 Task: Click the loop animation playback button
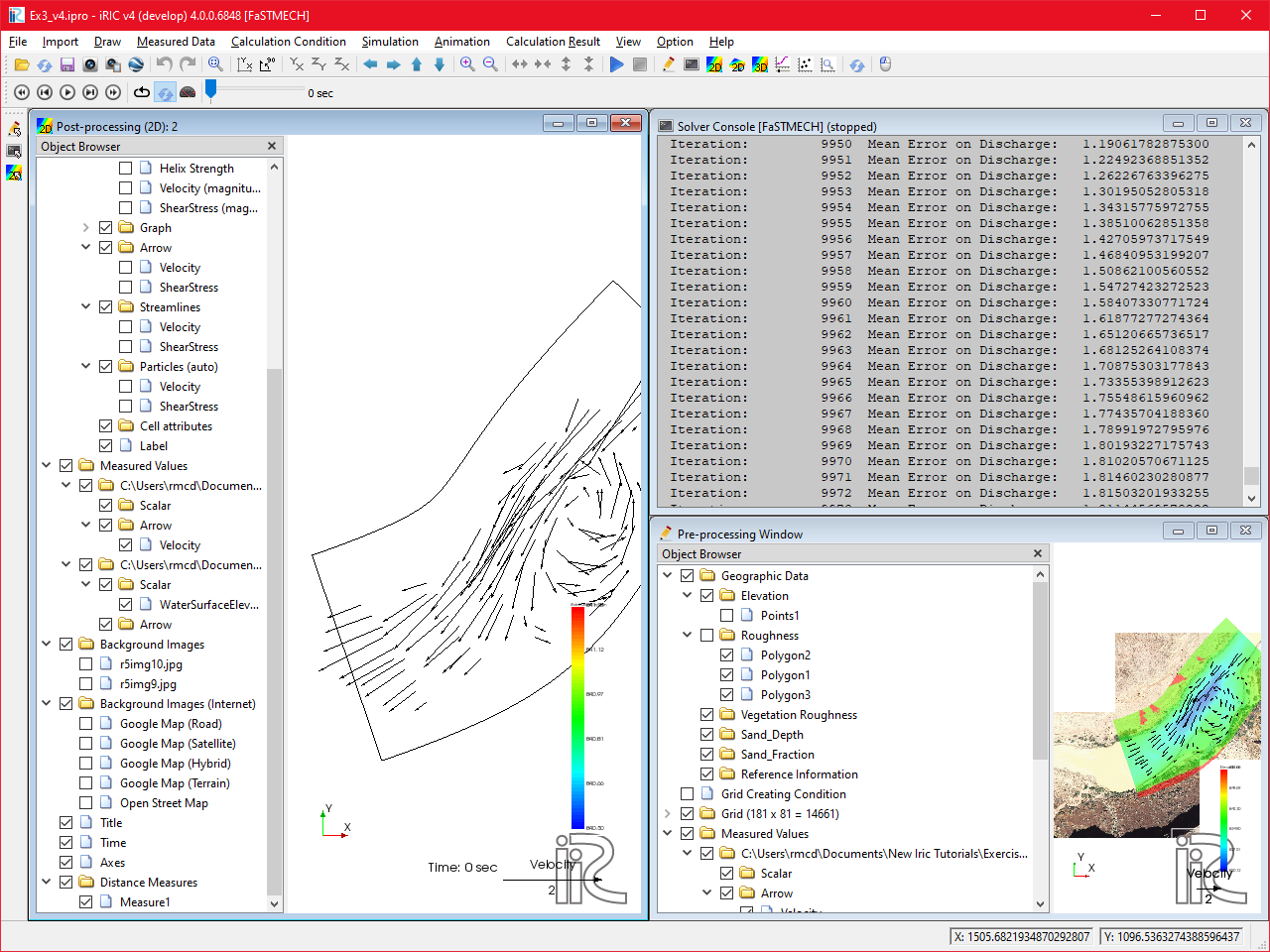coord(141,91)
